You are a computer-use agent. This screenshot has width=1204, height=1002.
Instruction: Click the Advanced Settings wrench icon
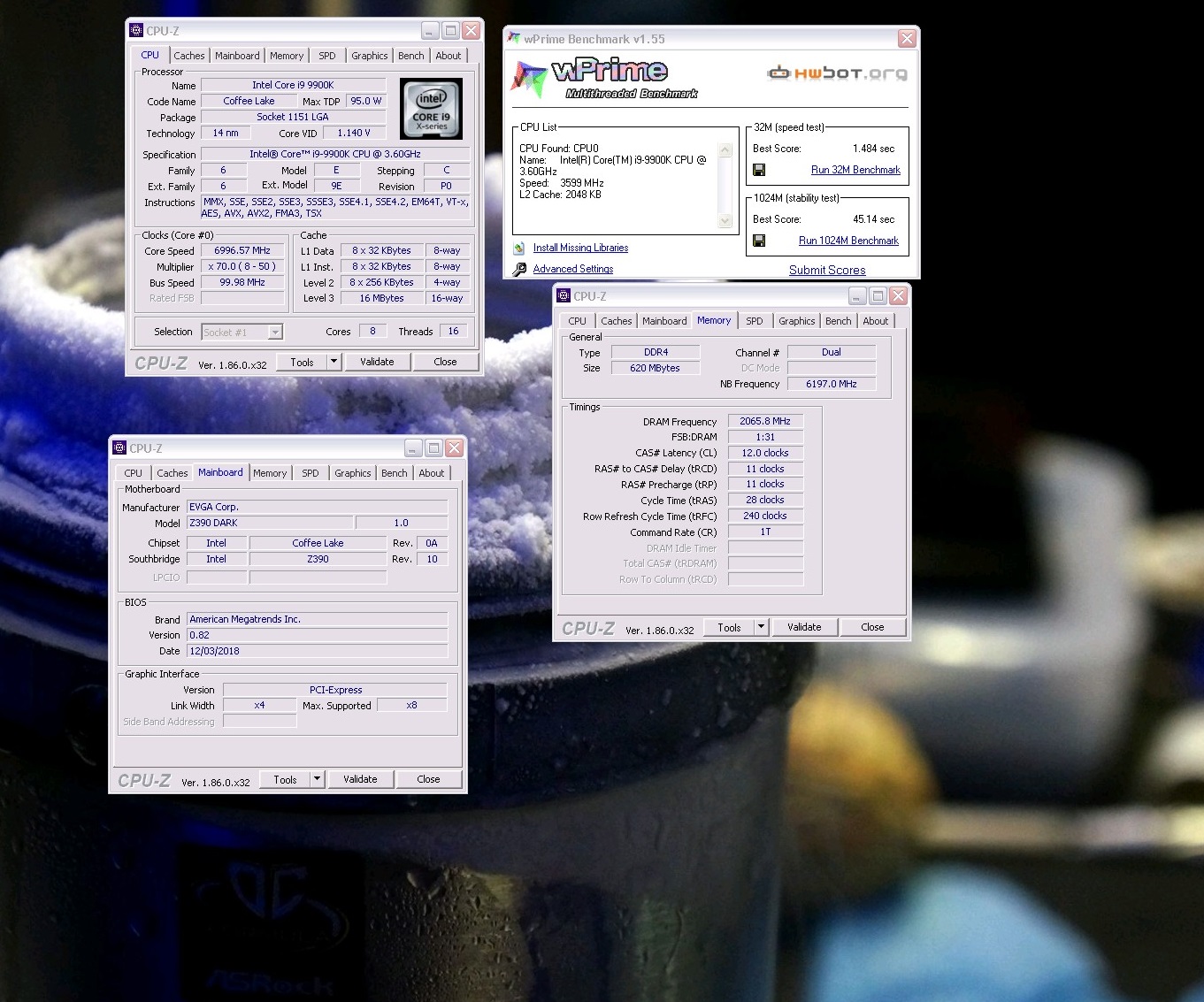[x=520, y=269]
